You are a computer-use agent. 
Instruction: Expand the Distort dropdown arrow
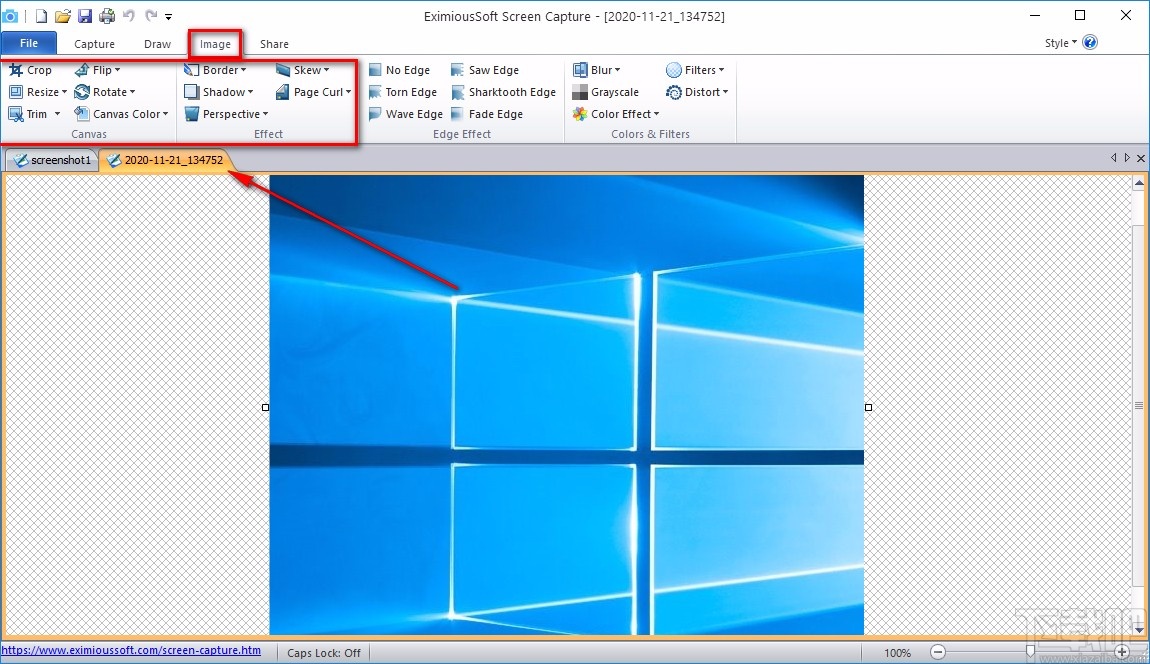(725, 92)
